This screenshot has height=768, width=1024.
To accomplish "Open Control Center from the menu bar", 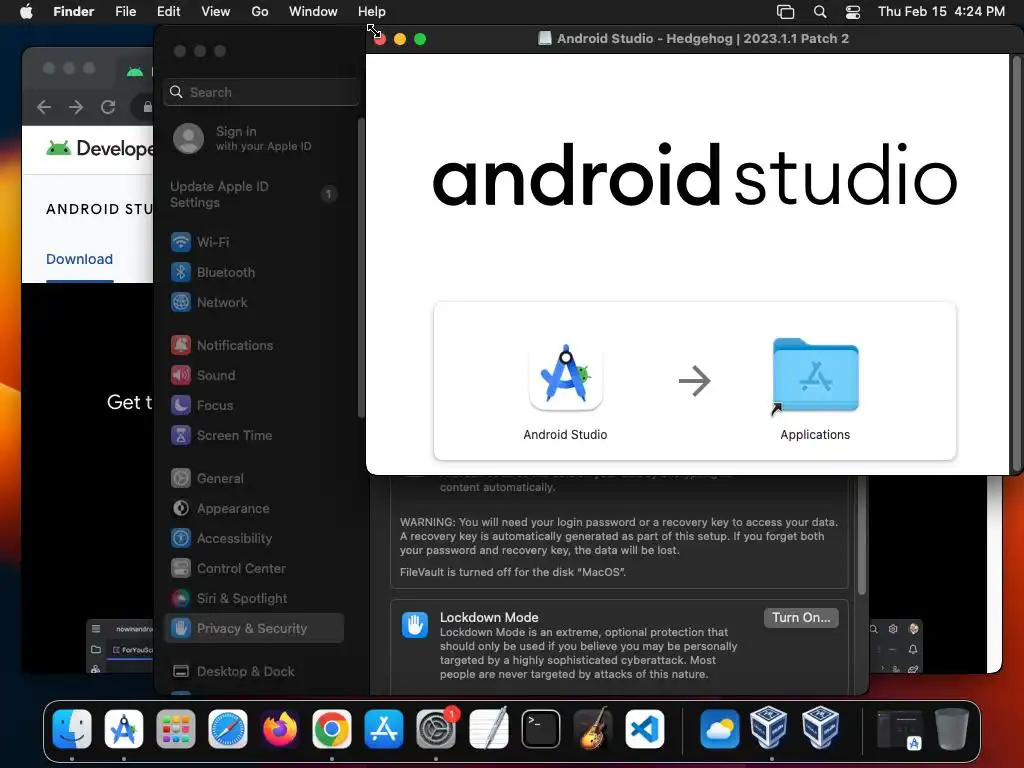I will (853, 12).
